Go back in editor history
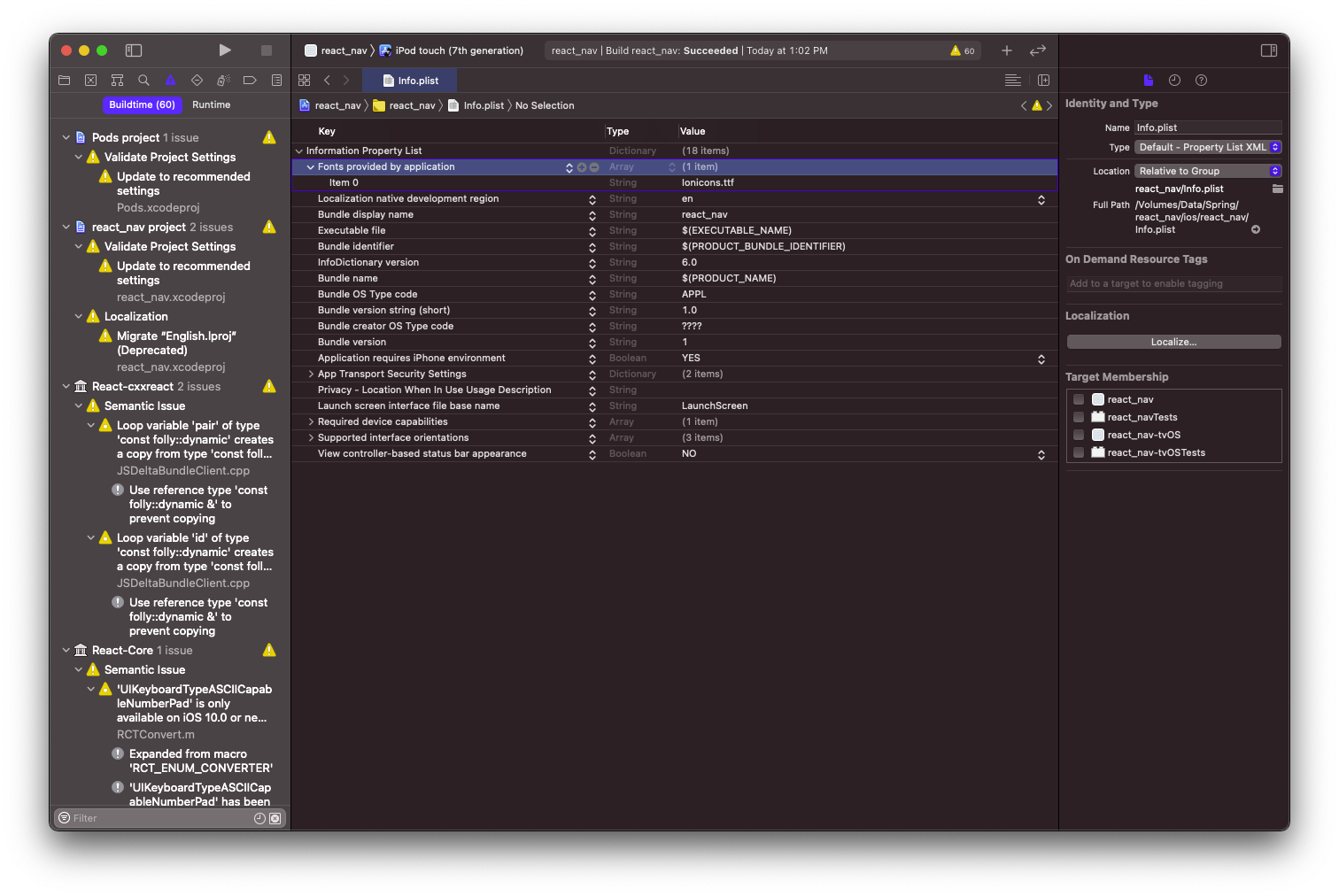The width and height of the screenshot is (1339, 896). pyautogui.click(x=327, y=81)
